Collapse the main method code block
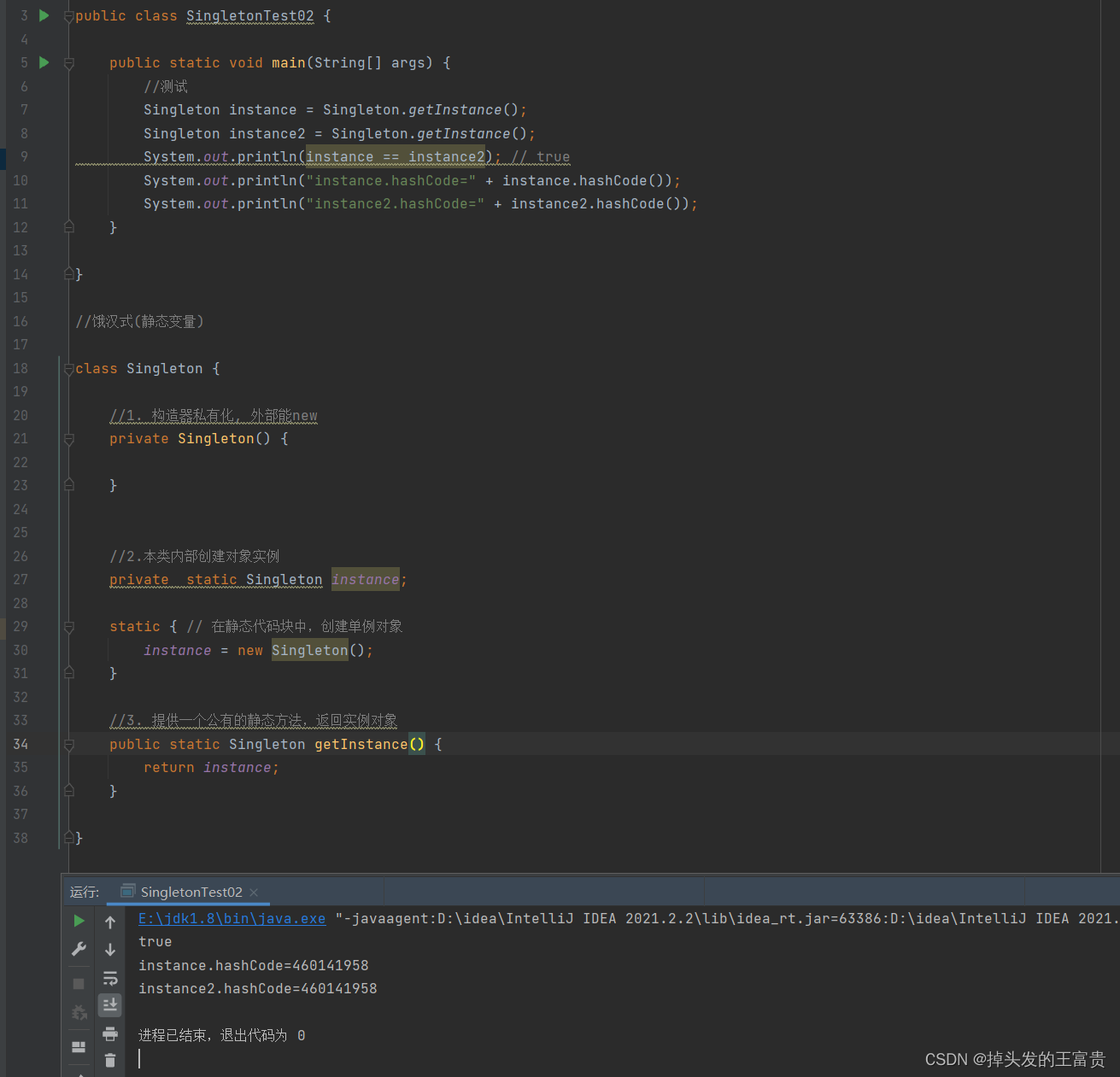The height and width of the screenshot is (1077, 1120). point(69,63)
